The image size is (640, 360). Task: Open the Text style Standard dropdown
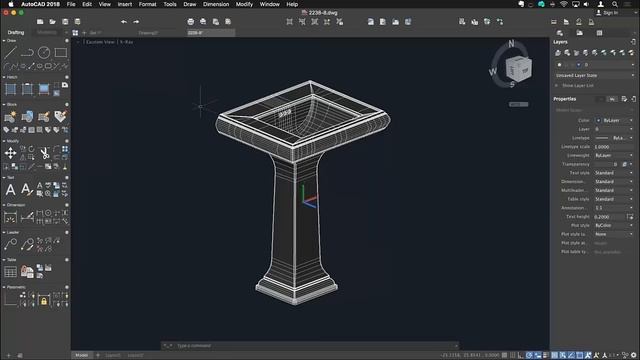pos(614,173)
